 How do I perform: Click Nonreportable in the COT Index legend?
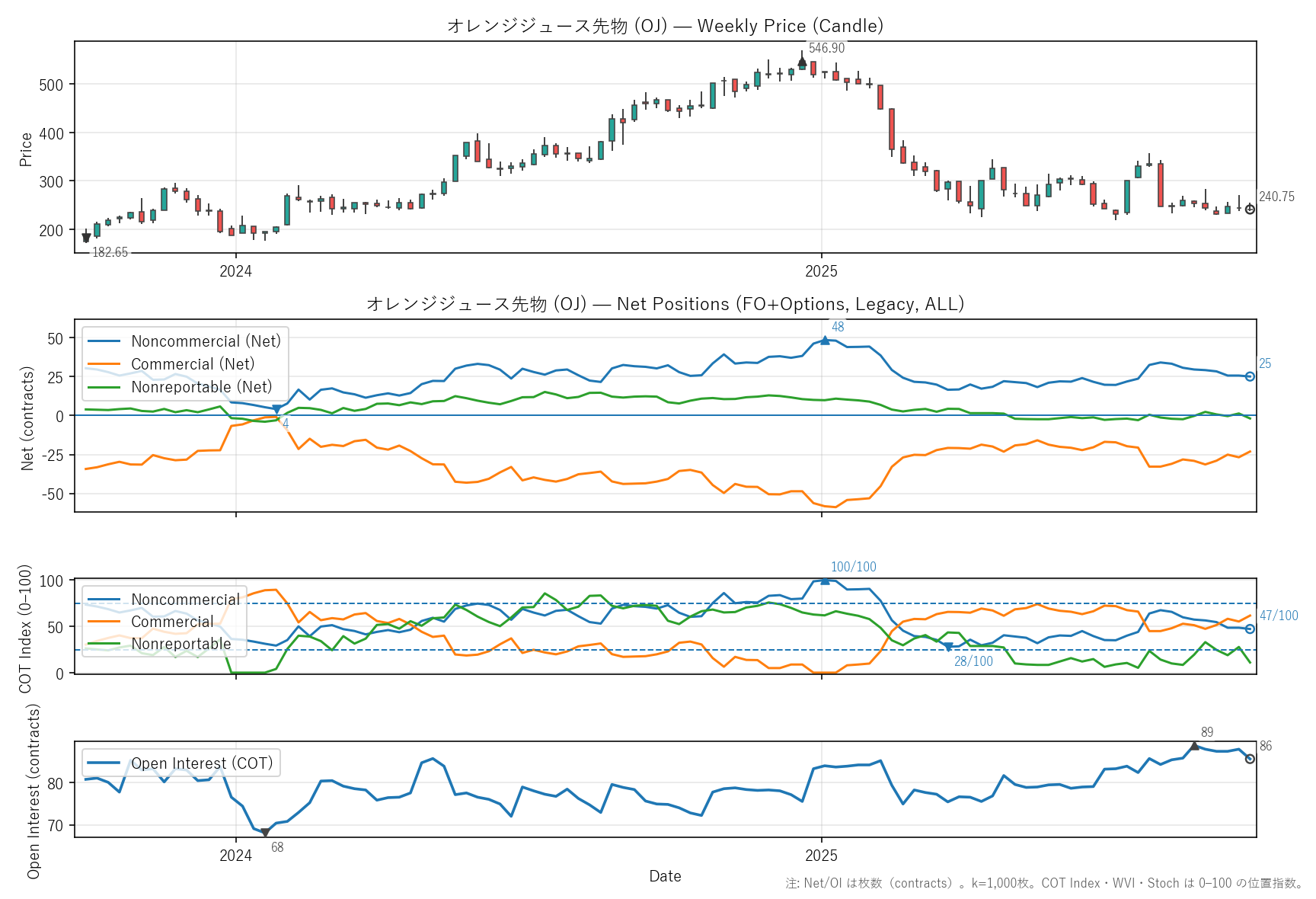[181, 644]
